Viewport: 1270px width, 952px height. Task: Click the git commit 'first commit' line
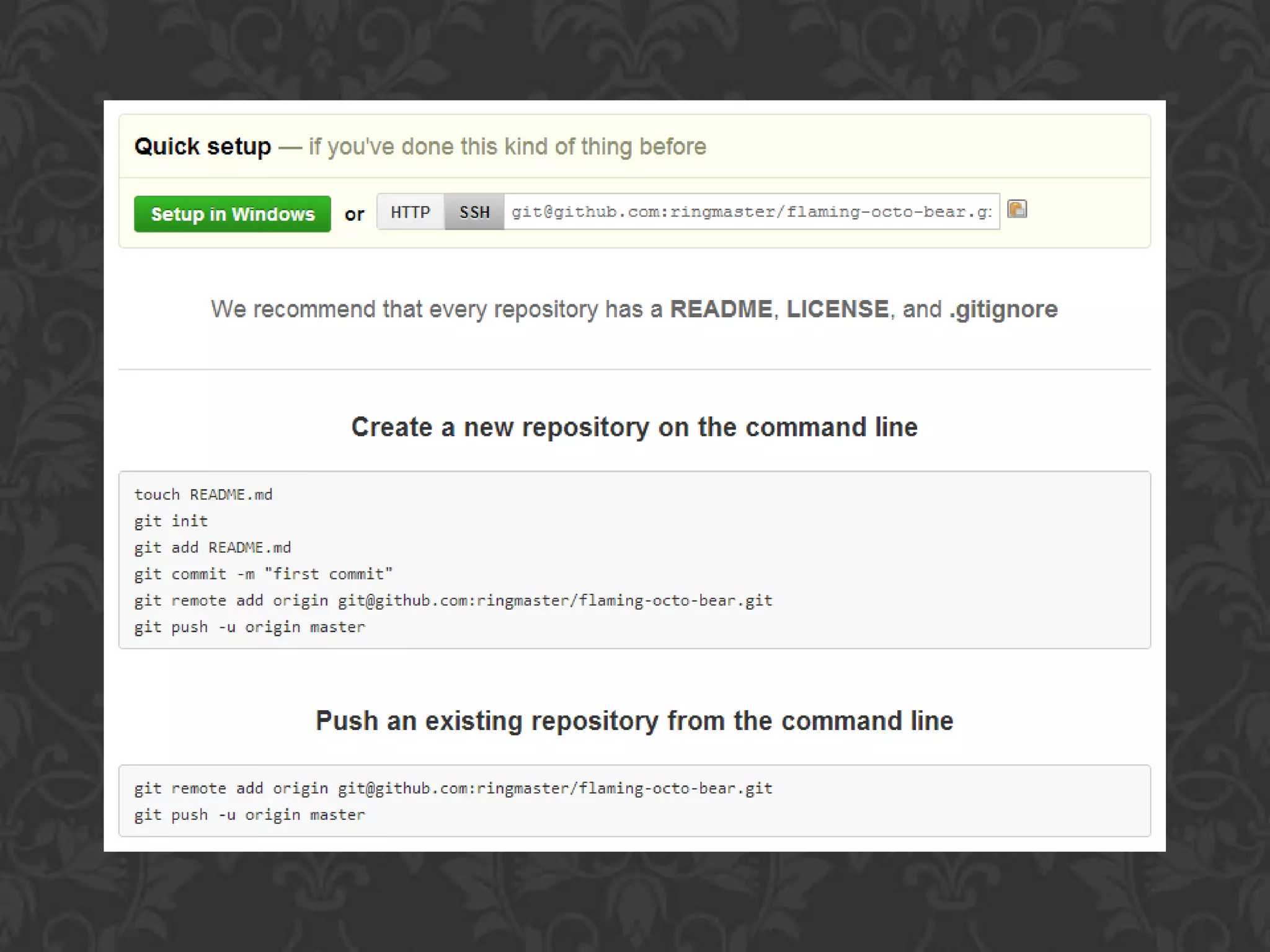tap(264, 574)
